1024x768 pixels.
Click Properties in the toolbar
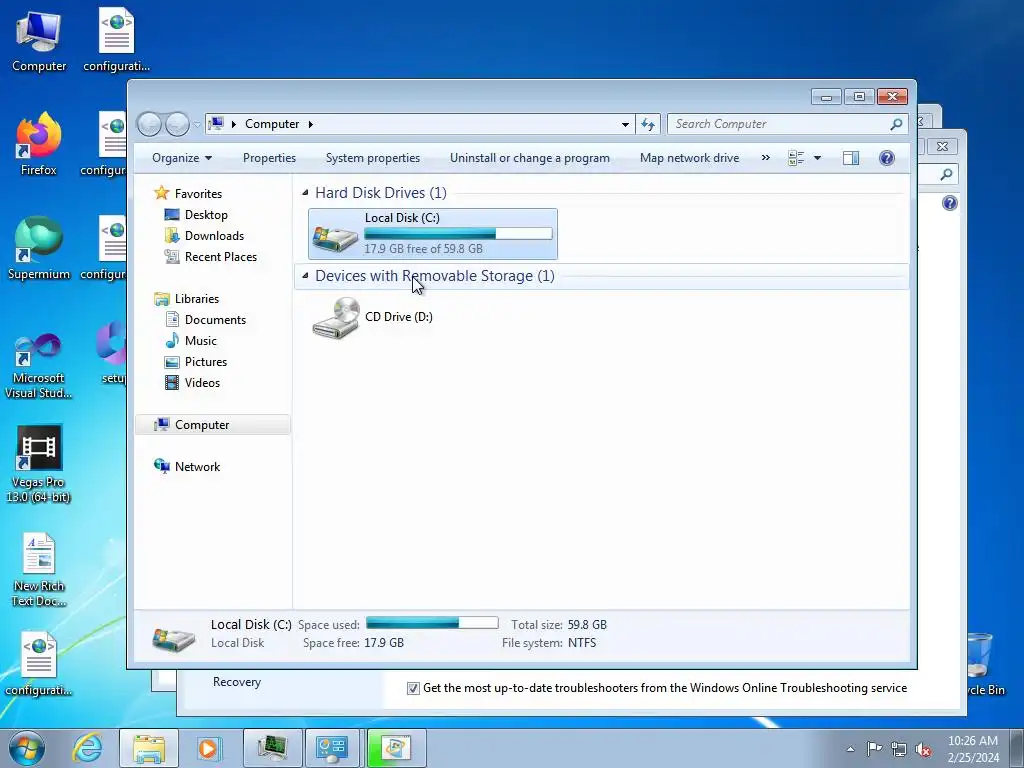click(269, 158)
